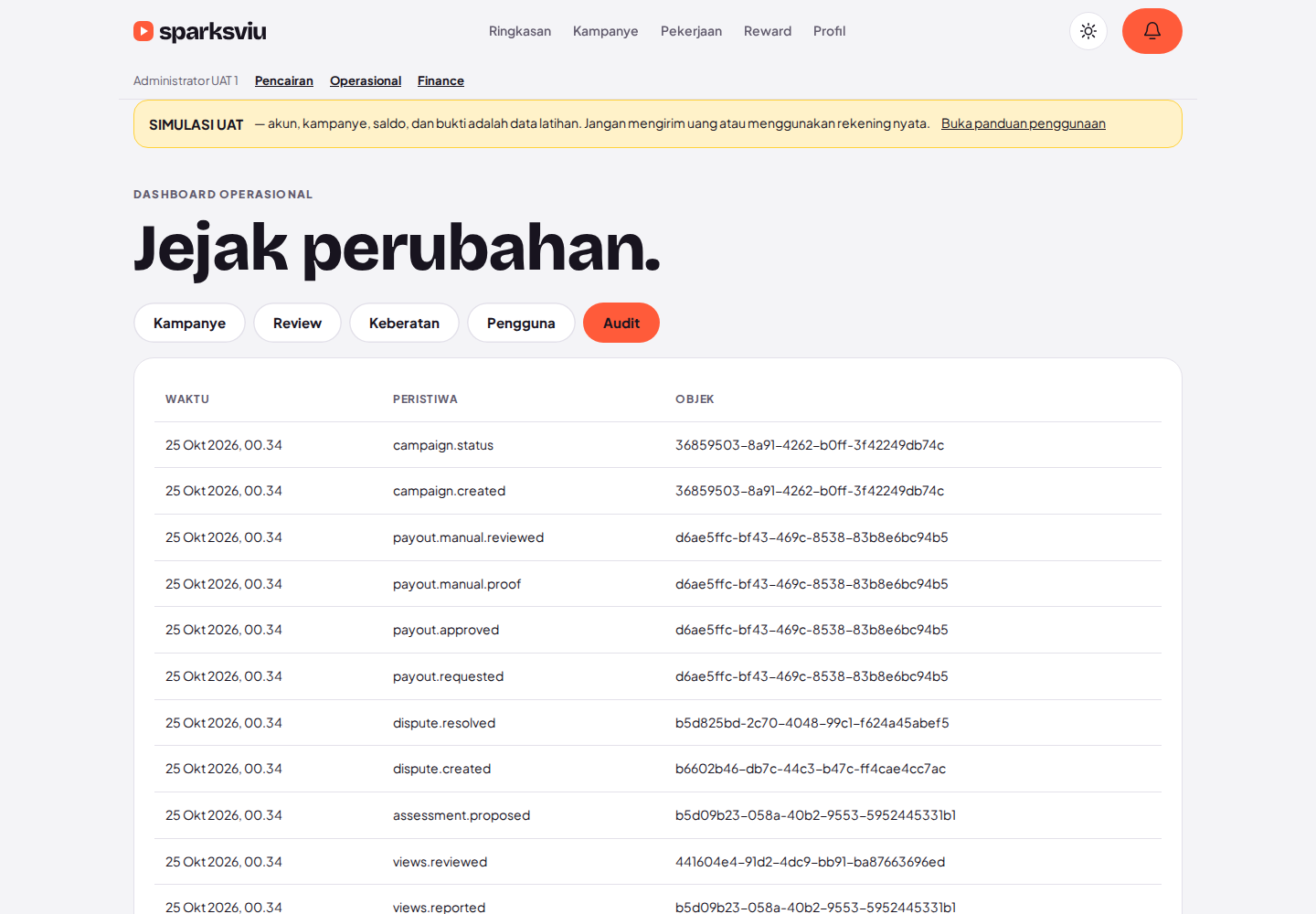The width and height of the screenshot is (1316, 914).
Task: Click the date in the views.reviewed row
Action: tap(224, 862)
